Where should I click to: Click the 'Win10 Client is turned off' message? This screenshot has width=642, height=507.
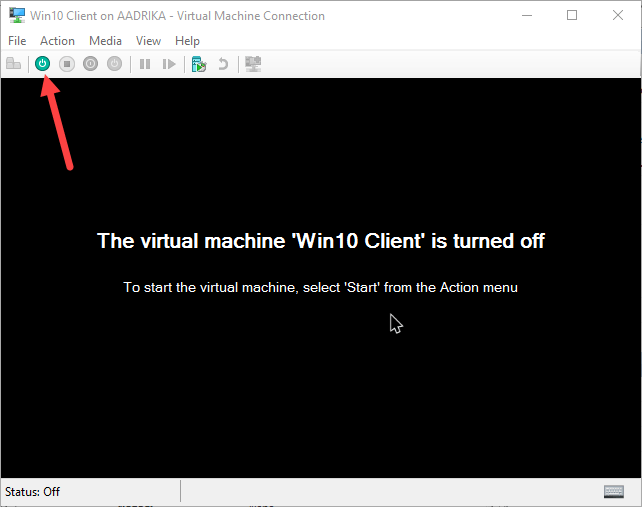pos(321,241)
